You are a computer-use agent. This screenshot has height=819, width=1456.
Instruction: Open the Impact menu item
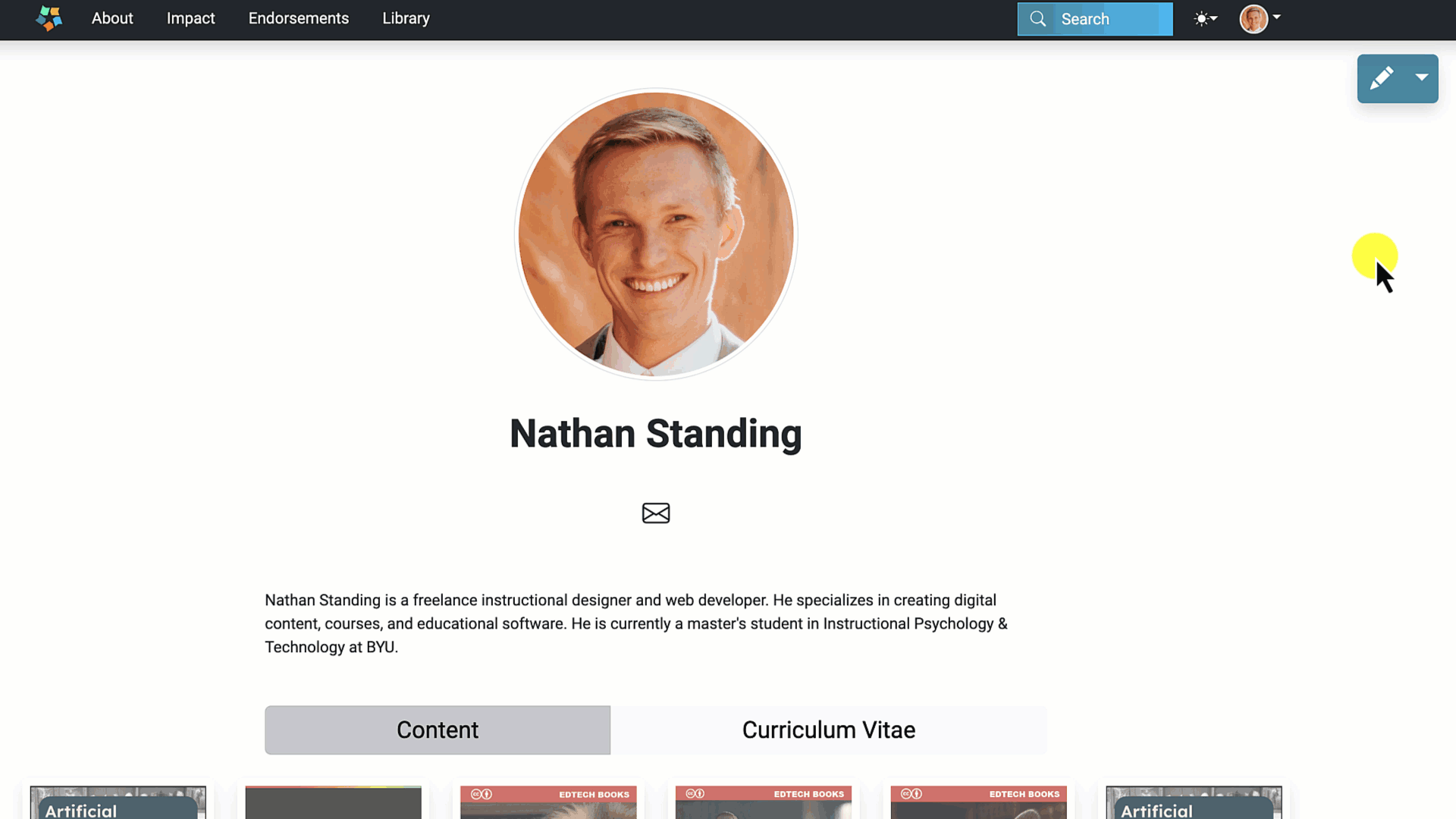click(190, 18)
